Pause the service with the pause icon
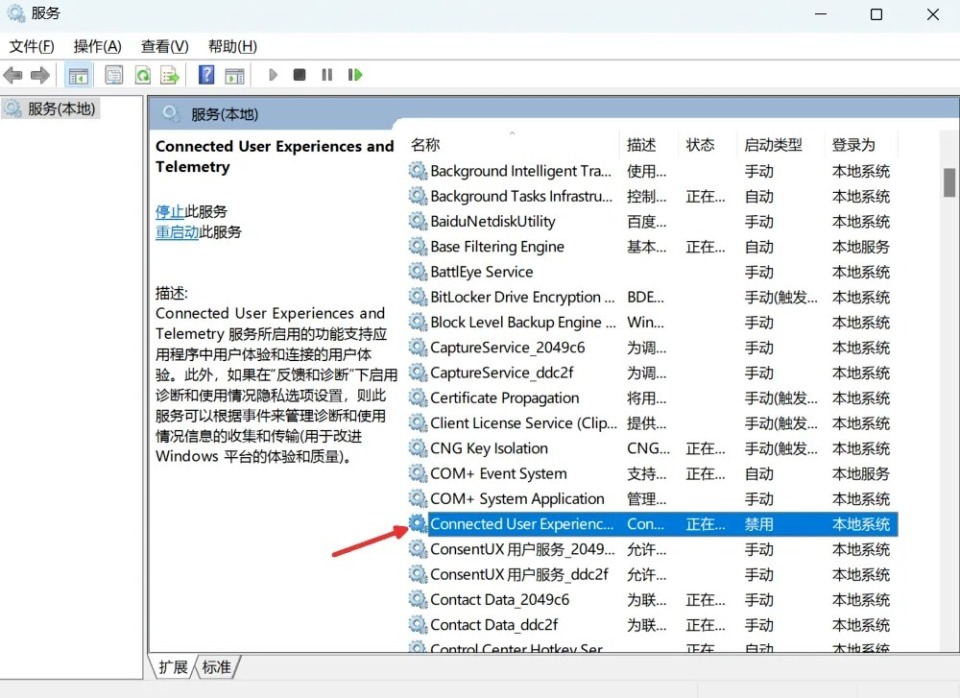Viewport: 960px width, 698px height. click(x=327, y=74)
